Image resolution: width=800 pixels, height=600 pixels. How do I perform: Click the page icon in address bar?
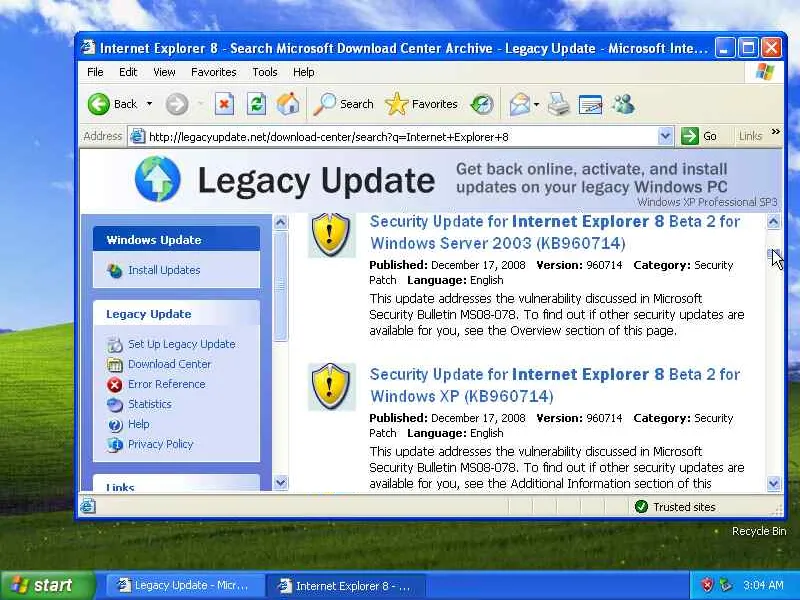click(x=137, y=136)
